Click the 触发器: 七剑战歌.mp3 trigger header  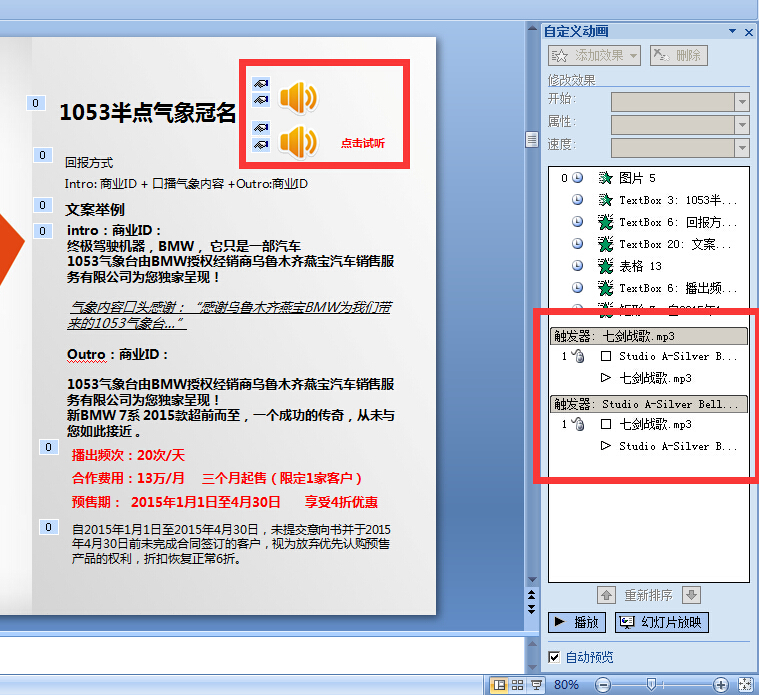(649, 336)
